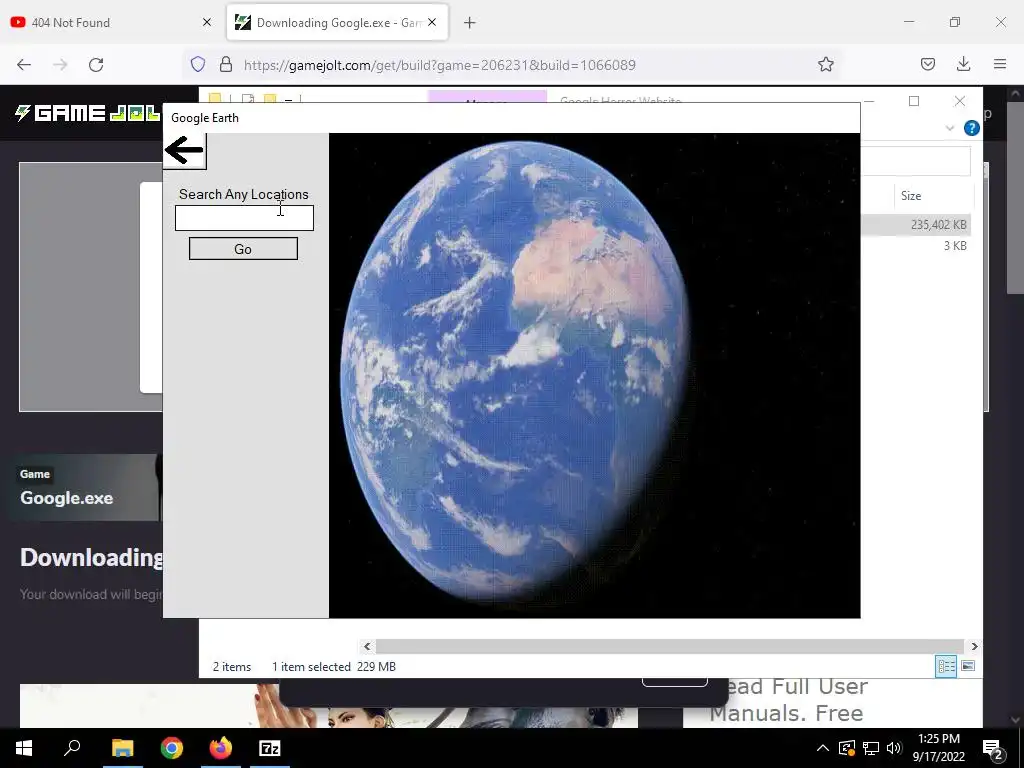Screen dimensions: 1024x768
Task: Open the taskbar clock and date
Action: tap(938, 748)
